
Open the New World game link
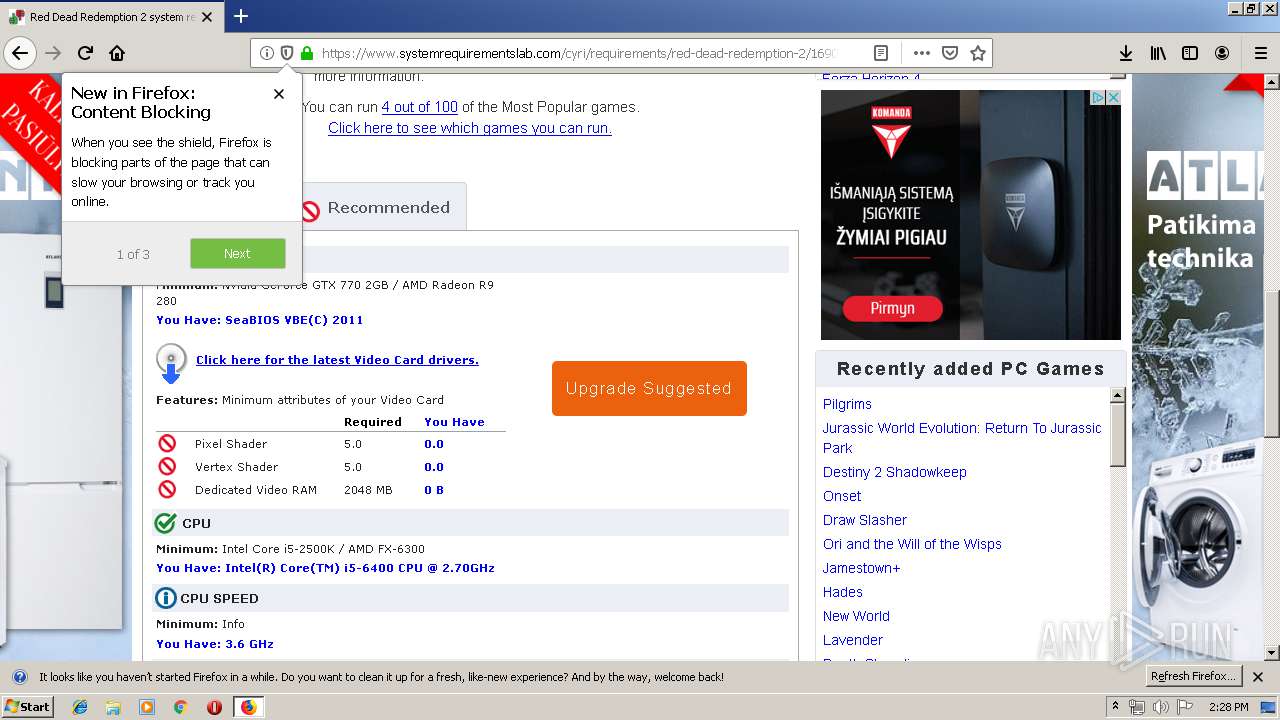[x=856, y=616]
